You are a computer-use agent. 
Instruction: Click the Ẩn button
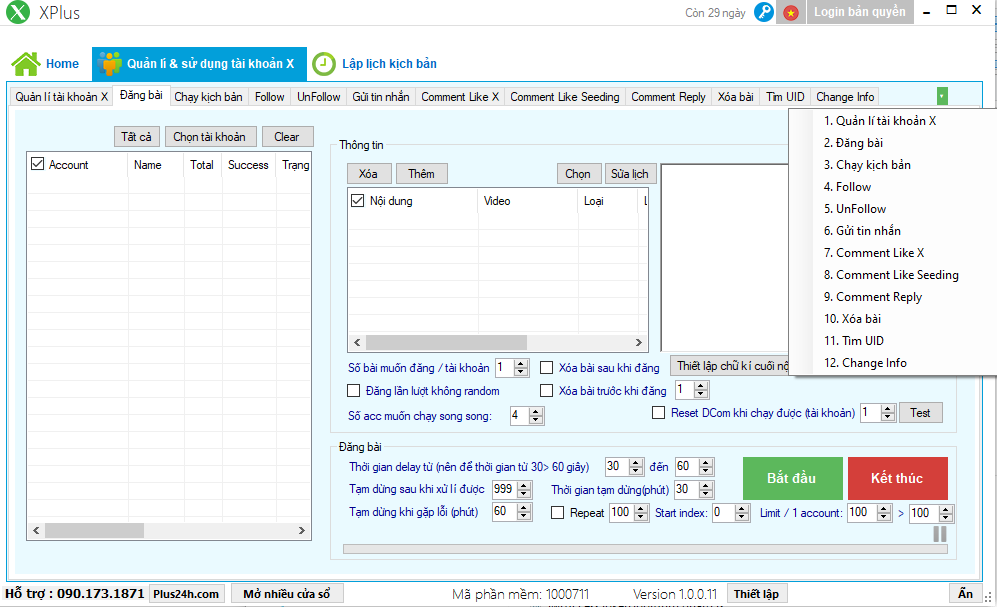click(x=965, y=594)
